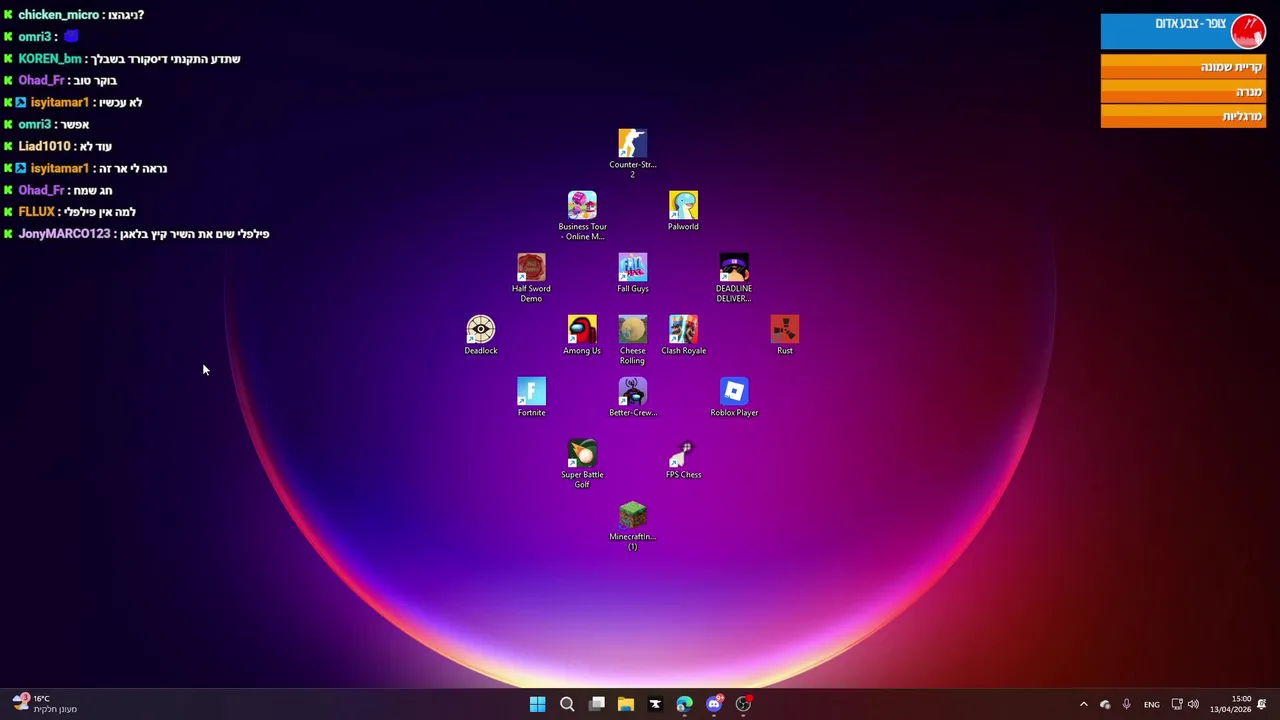The width and height of the screenshot is (1280, 720).
Task: Open the notification bell in the tray
Action: click(1262, 704)
